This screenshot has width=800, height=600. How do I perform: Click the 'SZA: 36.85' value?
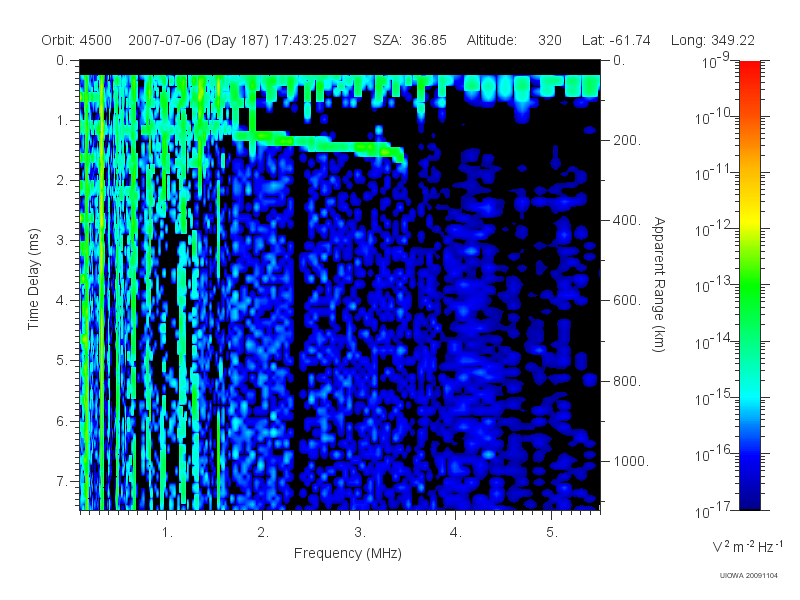410,40
